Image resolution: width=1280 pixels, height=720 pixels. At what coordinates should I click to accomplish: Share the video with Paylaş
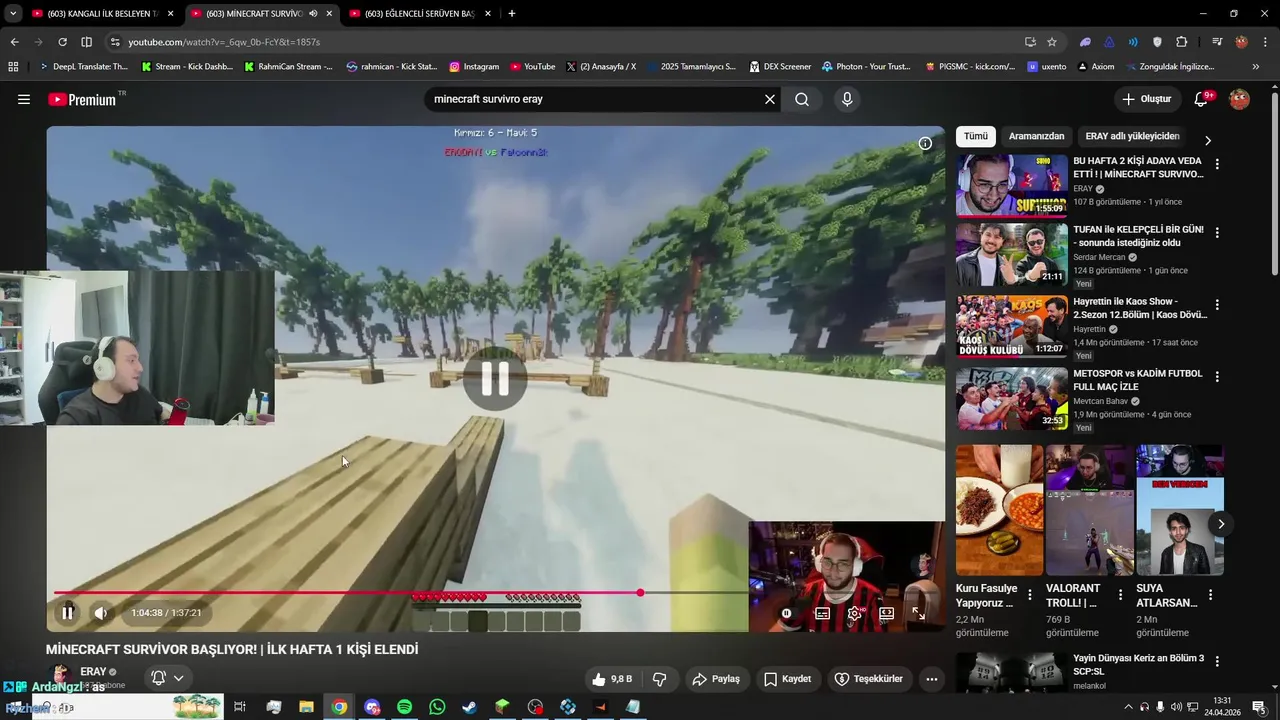coord(716,679)
